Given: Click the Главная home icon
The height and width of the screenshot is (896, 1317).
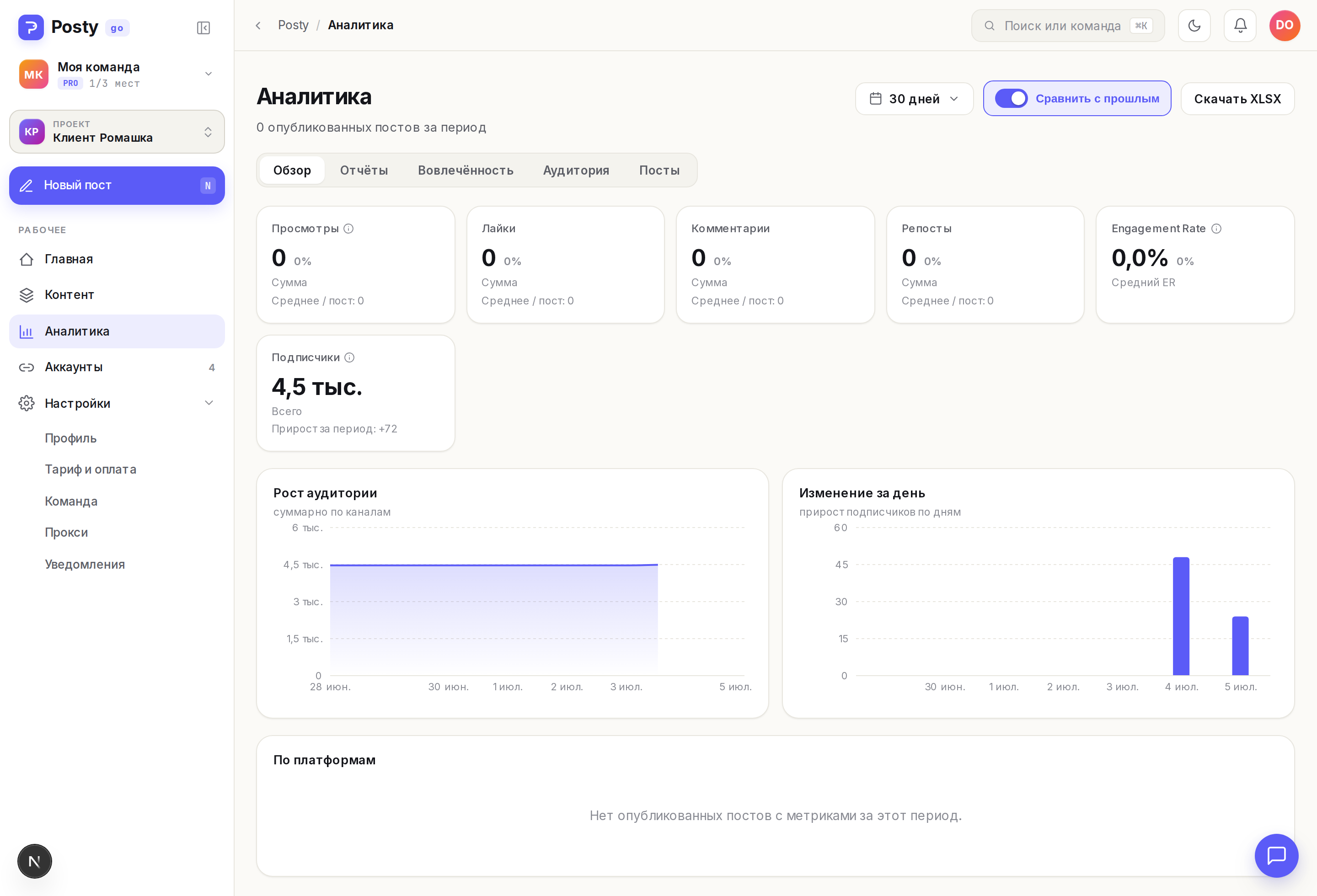Looking at the screenshot, I should pyautogui.click(x=27, y=259).
